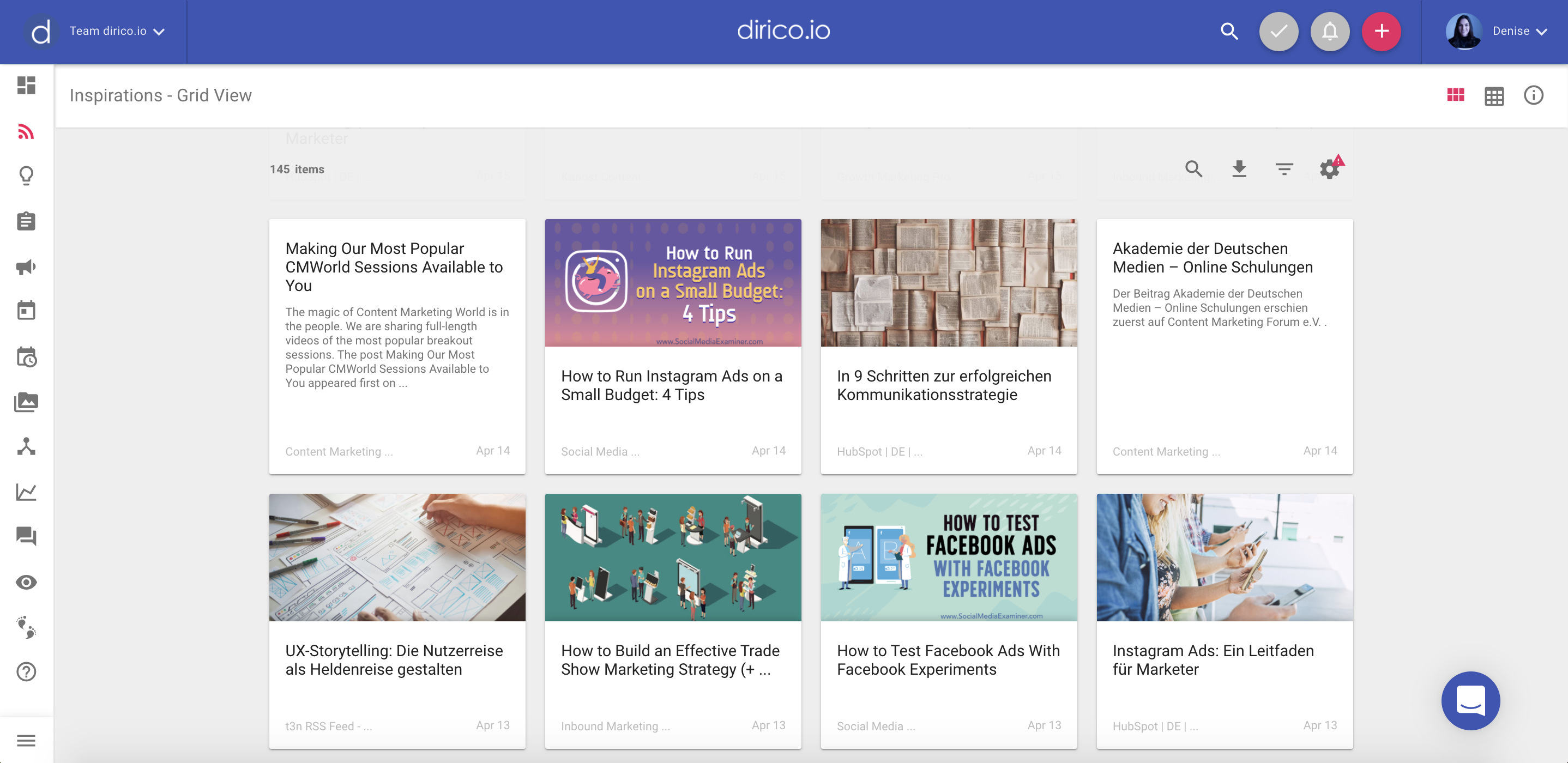Open the RSS inspirations feed icon
Image resolution: width=1568 pixels, height=763 pixels.
[x=26, y=131]
